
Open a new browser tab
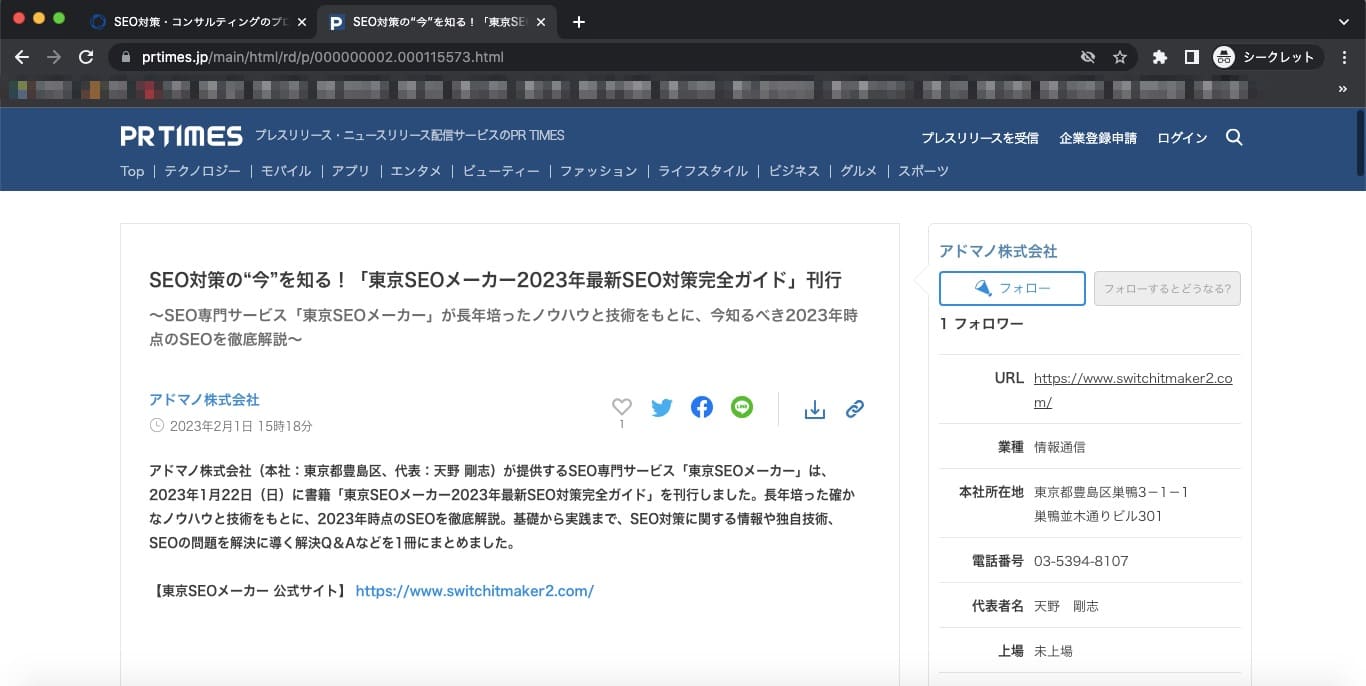[578, 22]
